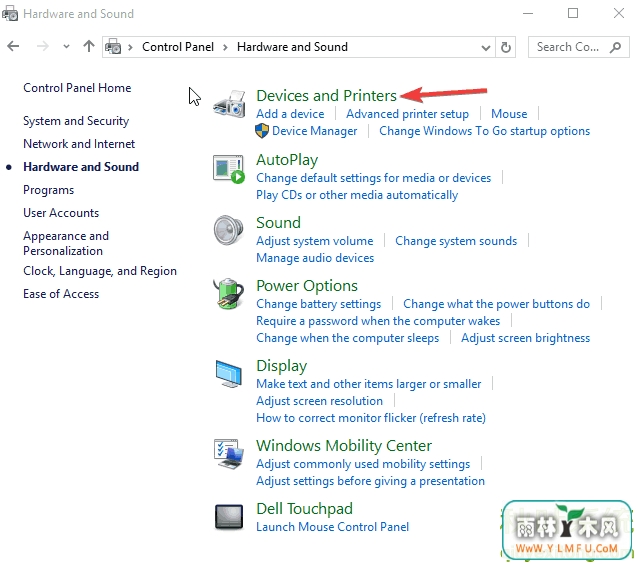The height and width of the screenshot is (565, 637).
Task: Open Ease of Access category
Action: coord(61,294)
